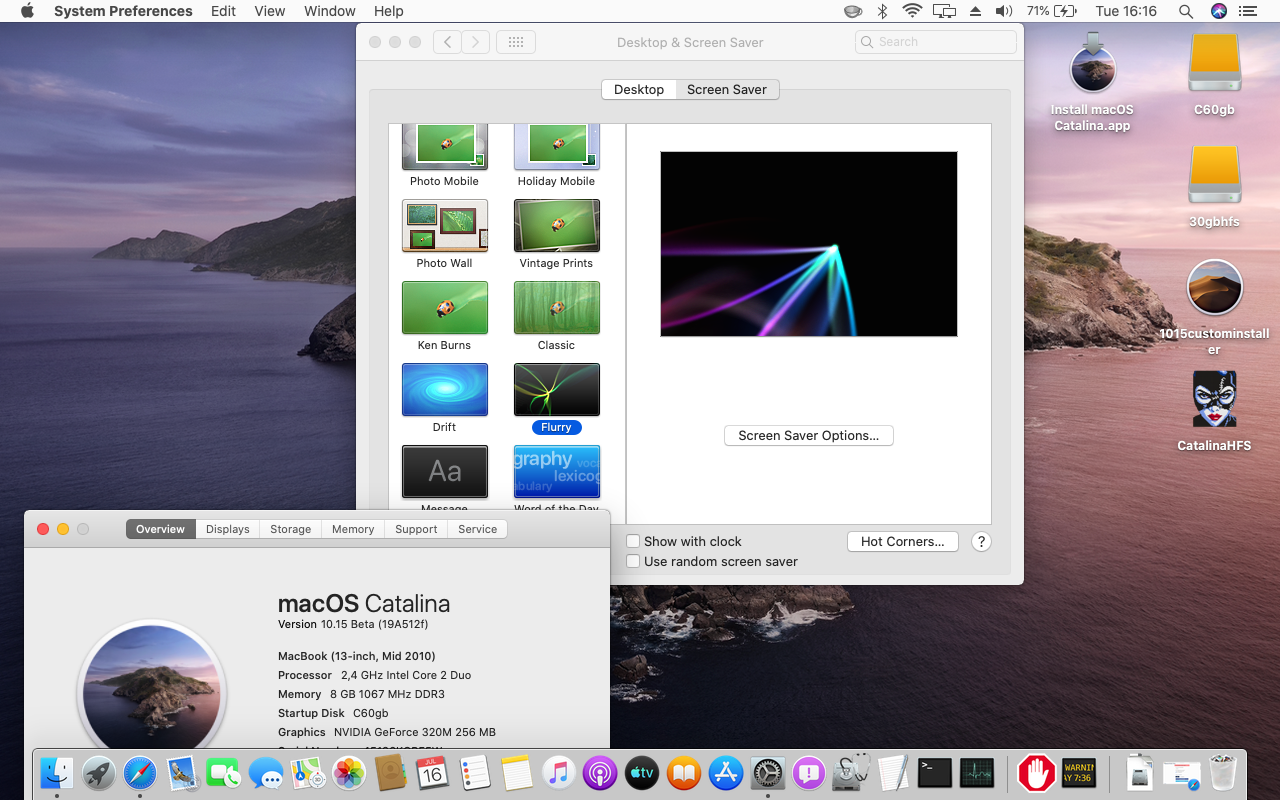The width and height of the screenshot is (1280, 800).
Task: Open Messages app in the Dock
Action: point(266,773)
